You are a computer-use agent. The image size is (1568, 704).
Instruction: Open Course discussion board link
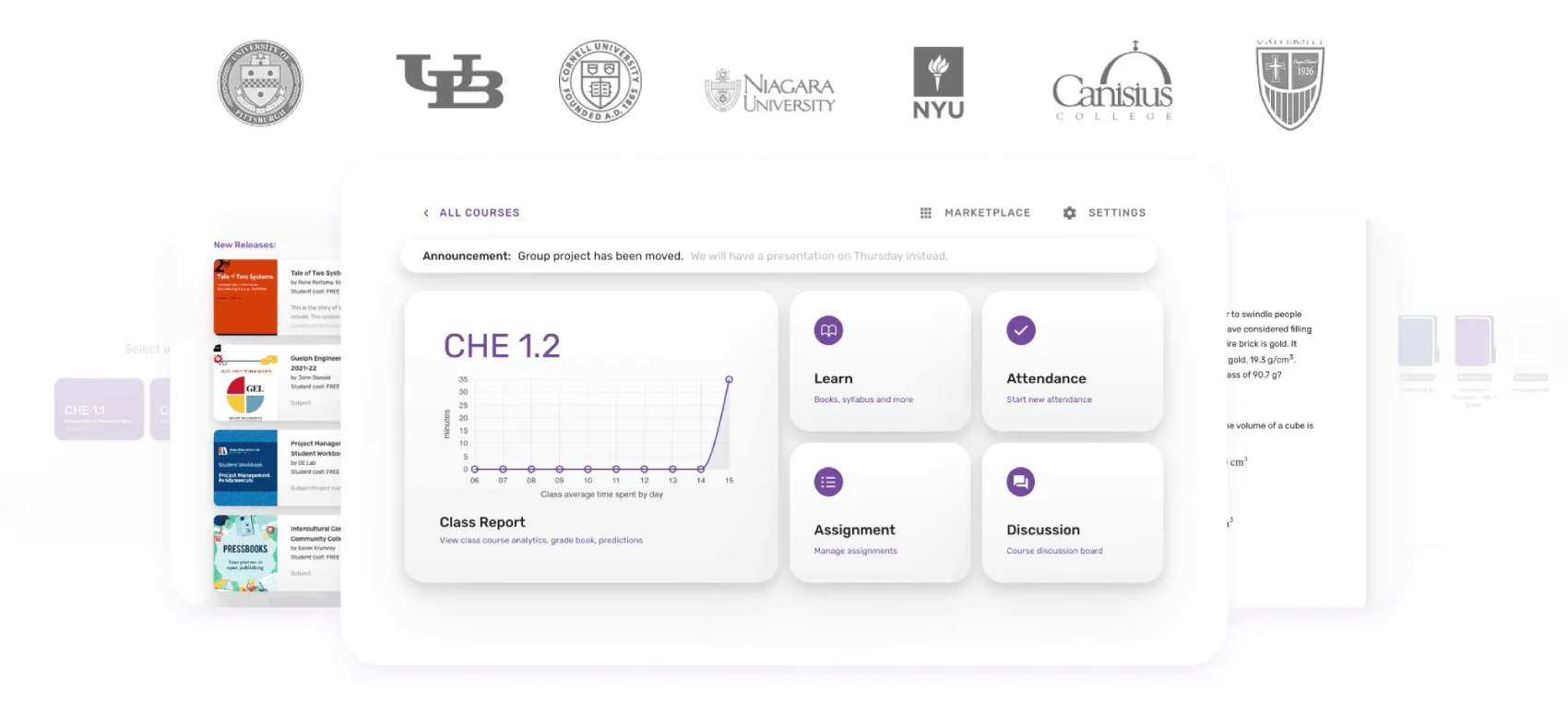click(1054, 551)
